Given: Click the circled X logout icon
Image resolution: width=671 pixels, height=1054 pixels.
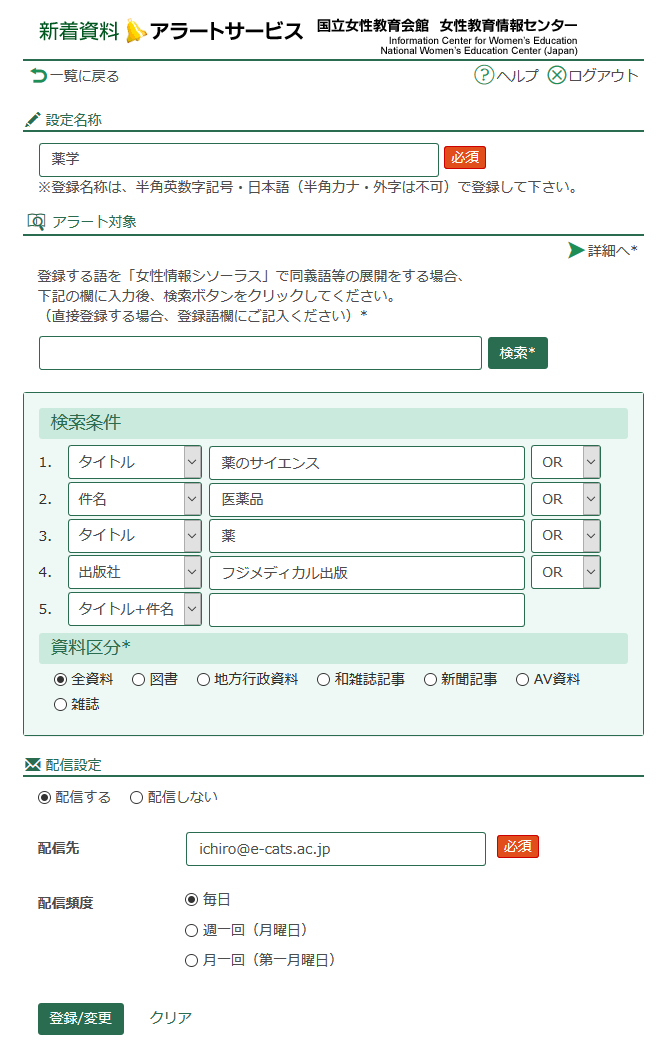Looking at the screenshot, I should 557,75.
